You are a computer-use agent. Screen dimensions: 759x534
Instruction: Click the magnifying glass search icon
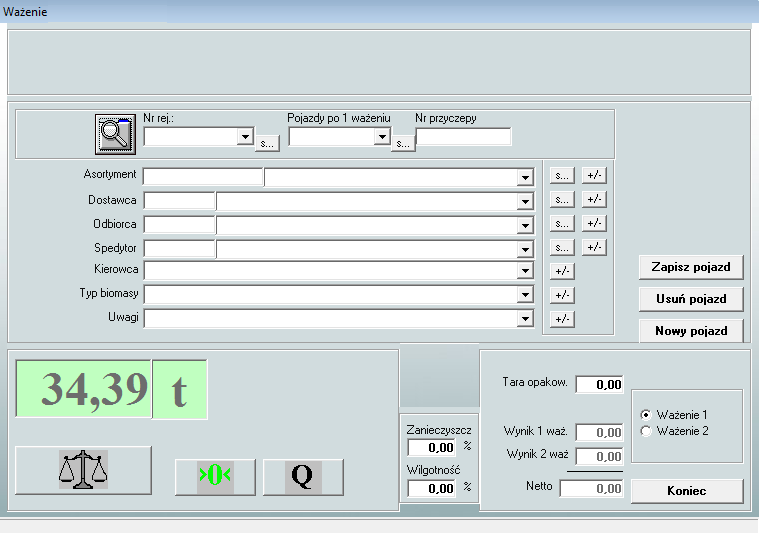point(115,134)
